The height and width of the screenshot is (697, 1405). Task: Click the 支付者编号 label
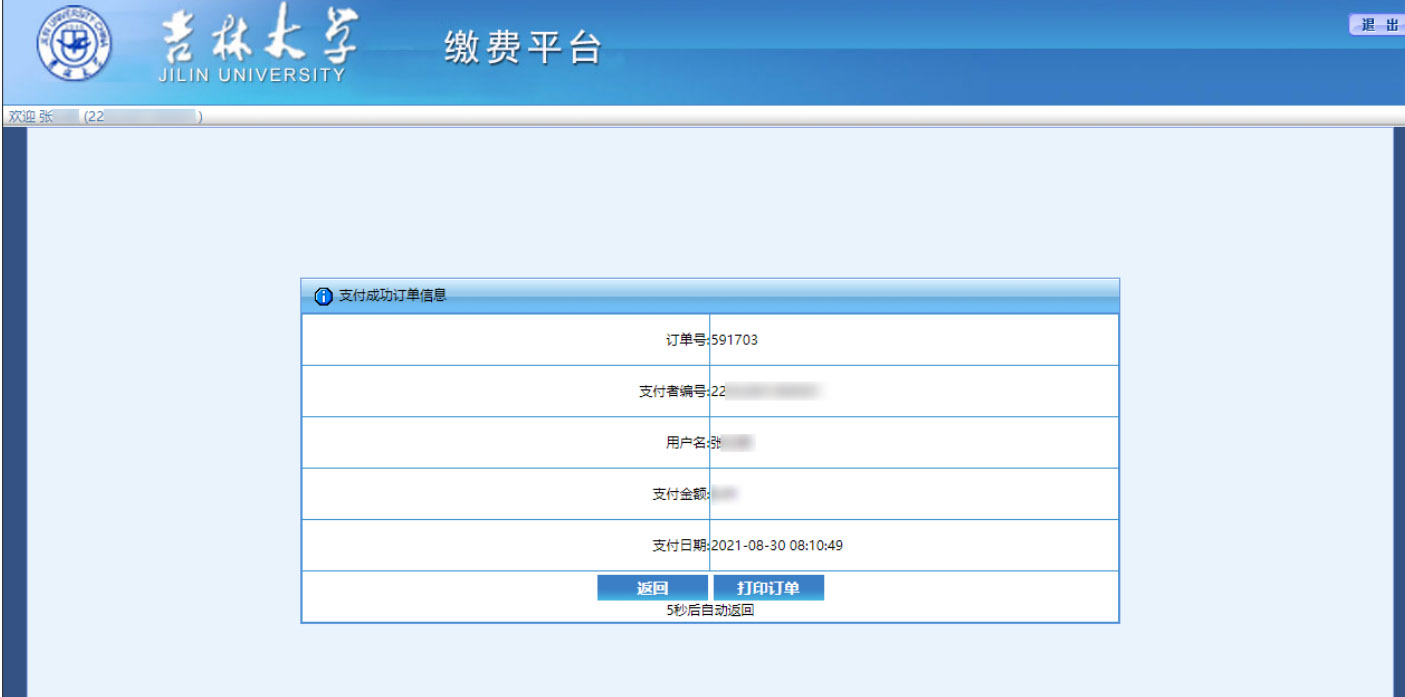tap(673, 391)
